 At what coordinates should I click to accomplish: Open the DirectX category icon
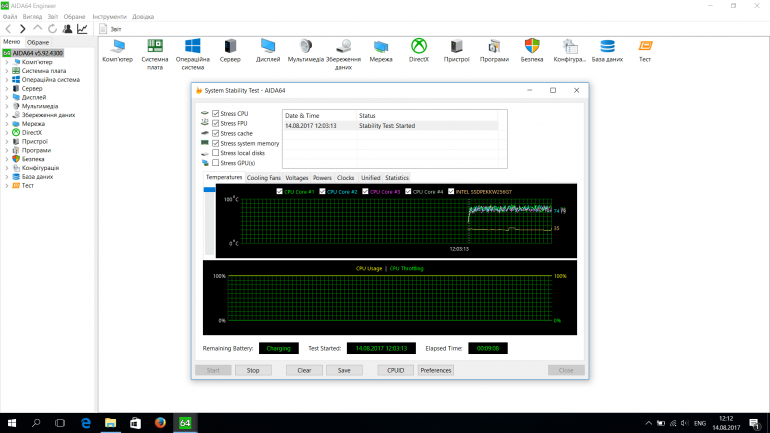[419, 51]
